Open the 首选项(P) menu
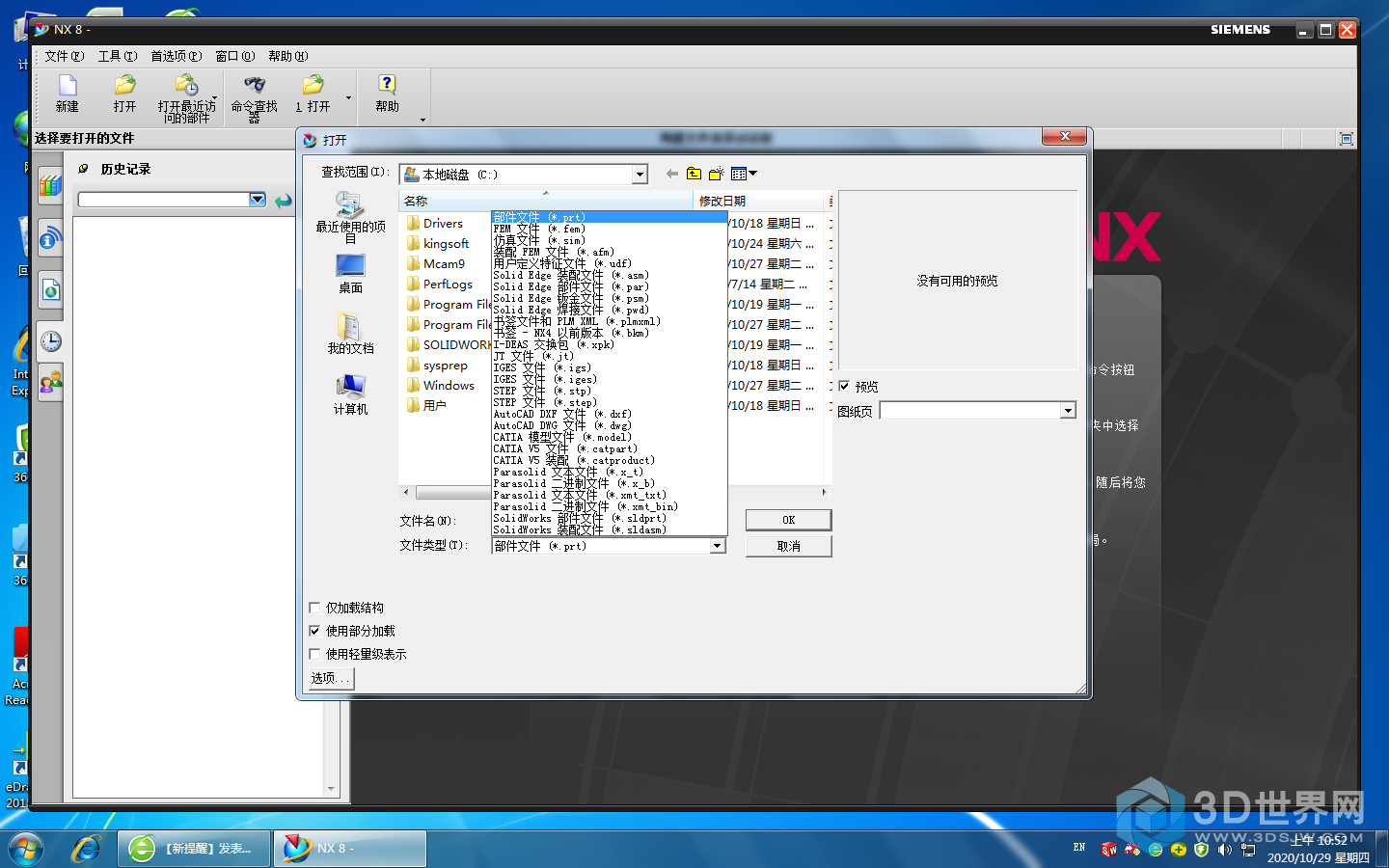This screenshot has width=1389, height=868. click(x=176, y=56)
